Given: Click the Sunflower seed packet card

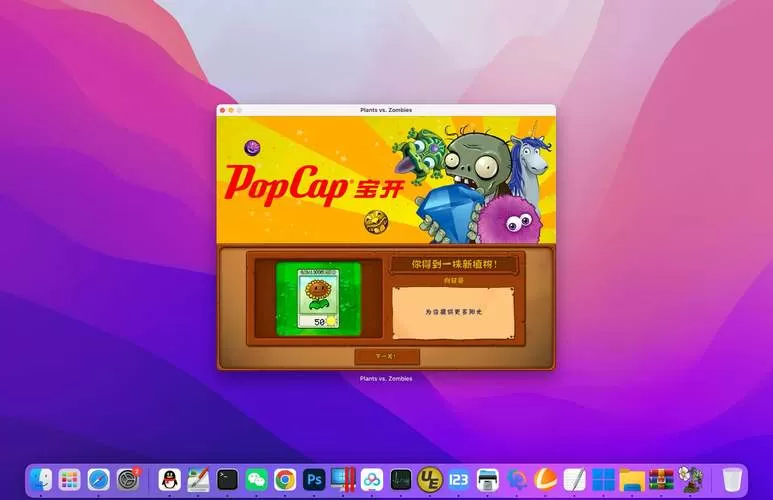Looking at the screenshot, I should coord(318,299).
